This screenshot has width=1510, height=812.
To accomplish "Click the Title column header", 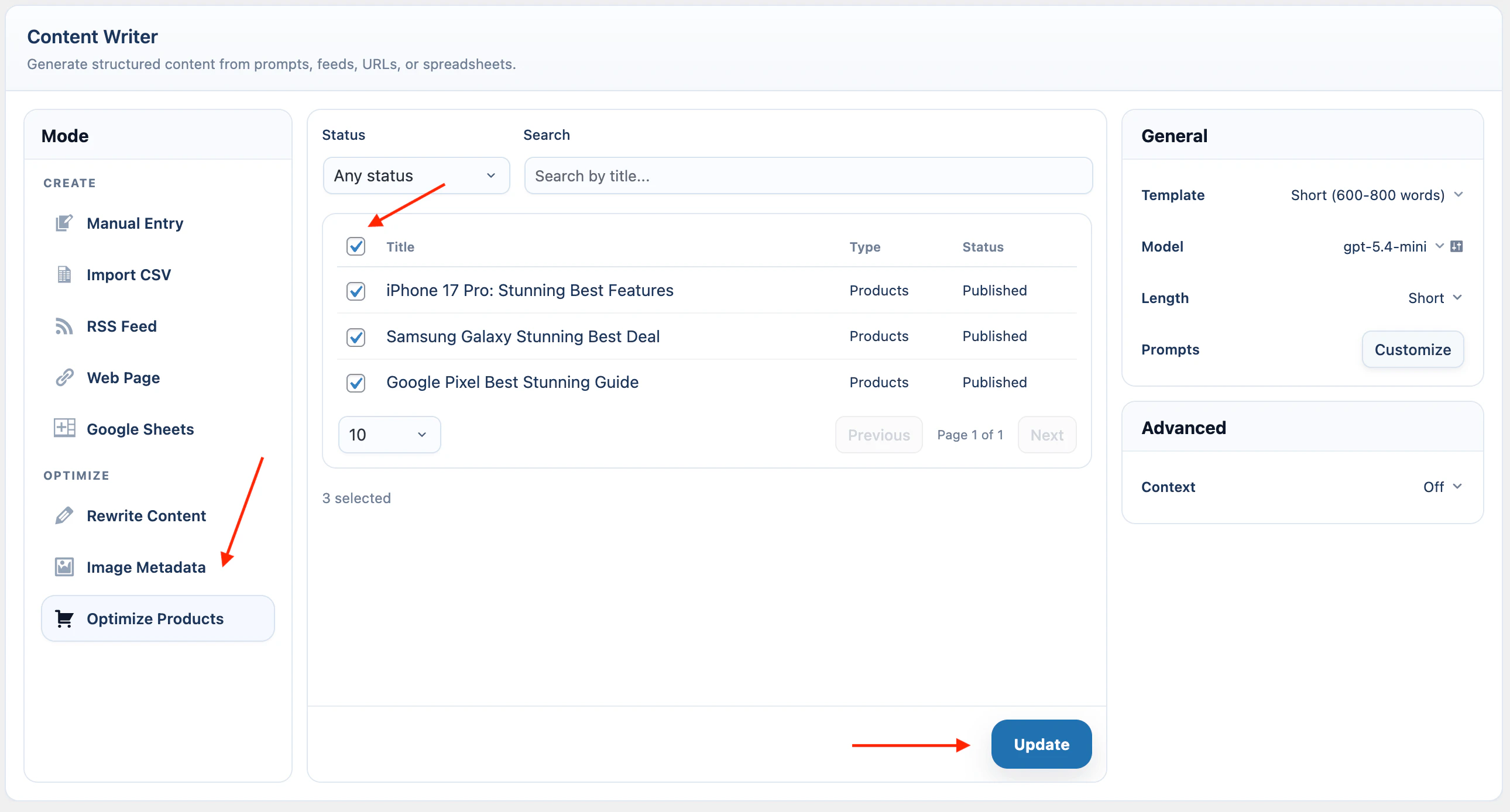I will [400, 247].
